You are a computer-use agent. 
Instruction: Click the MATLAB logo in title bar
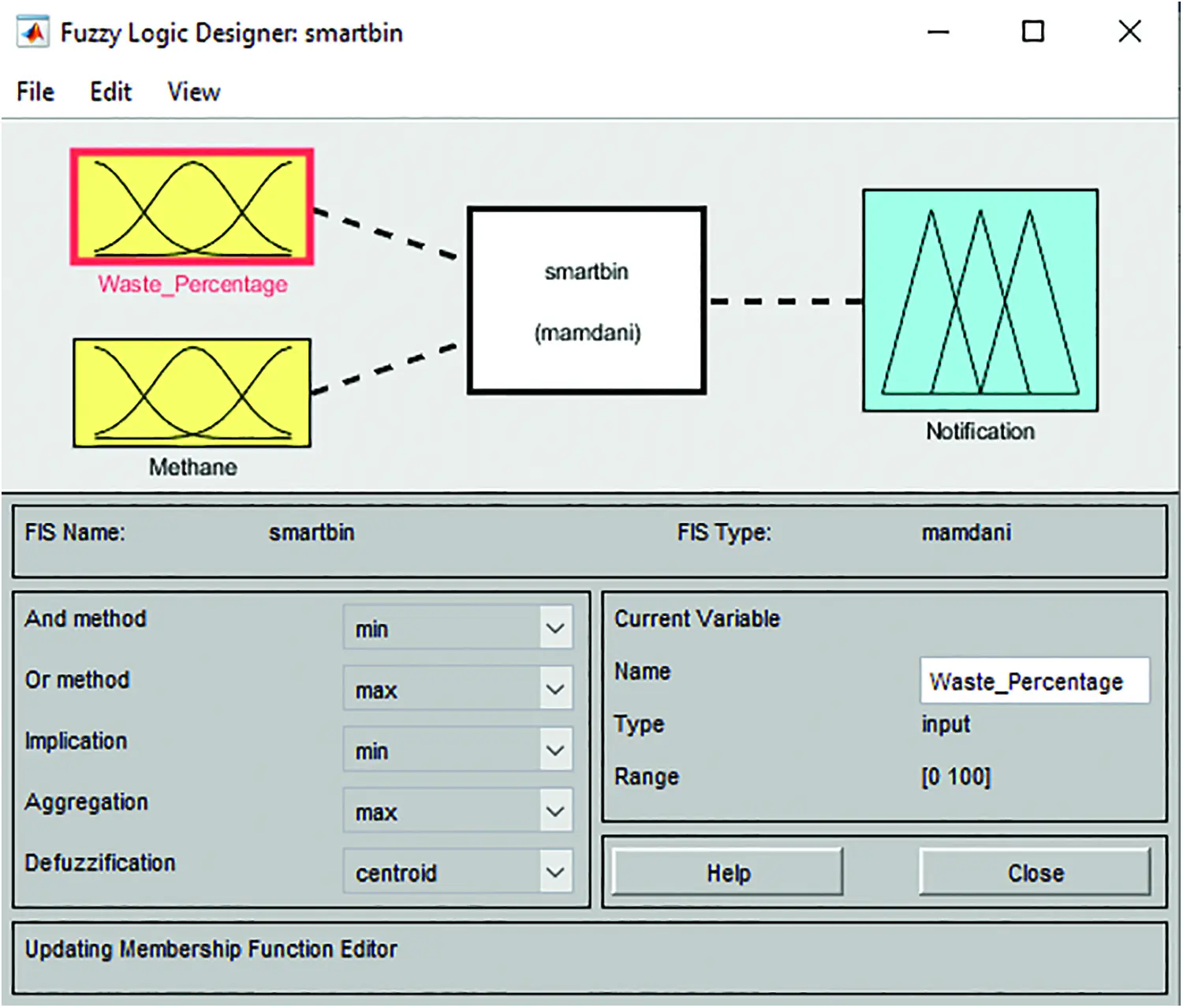[33, 32]
